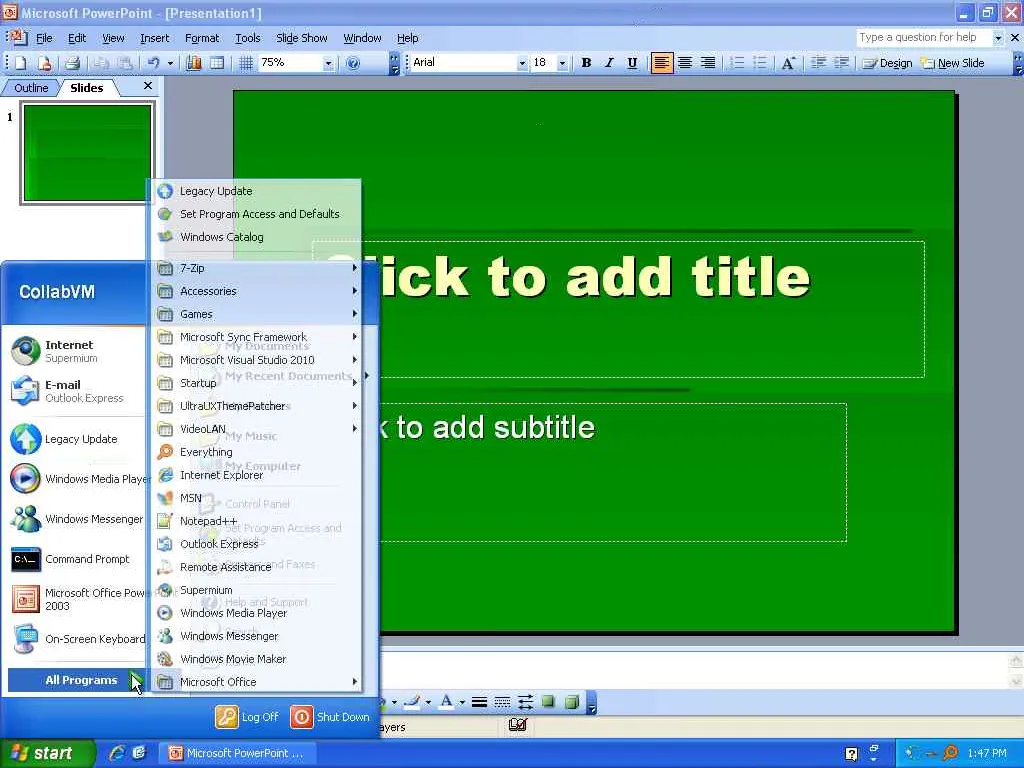Select Align Right

[708, 63]
